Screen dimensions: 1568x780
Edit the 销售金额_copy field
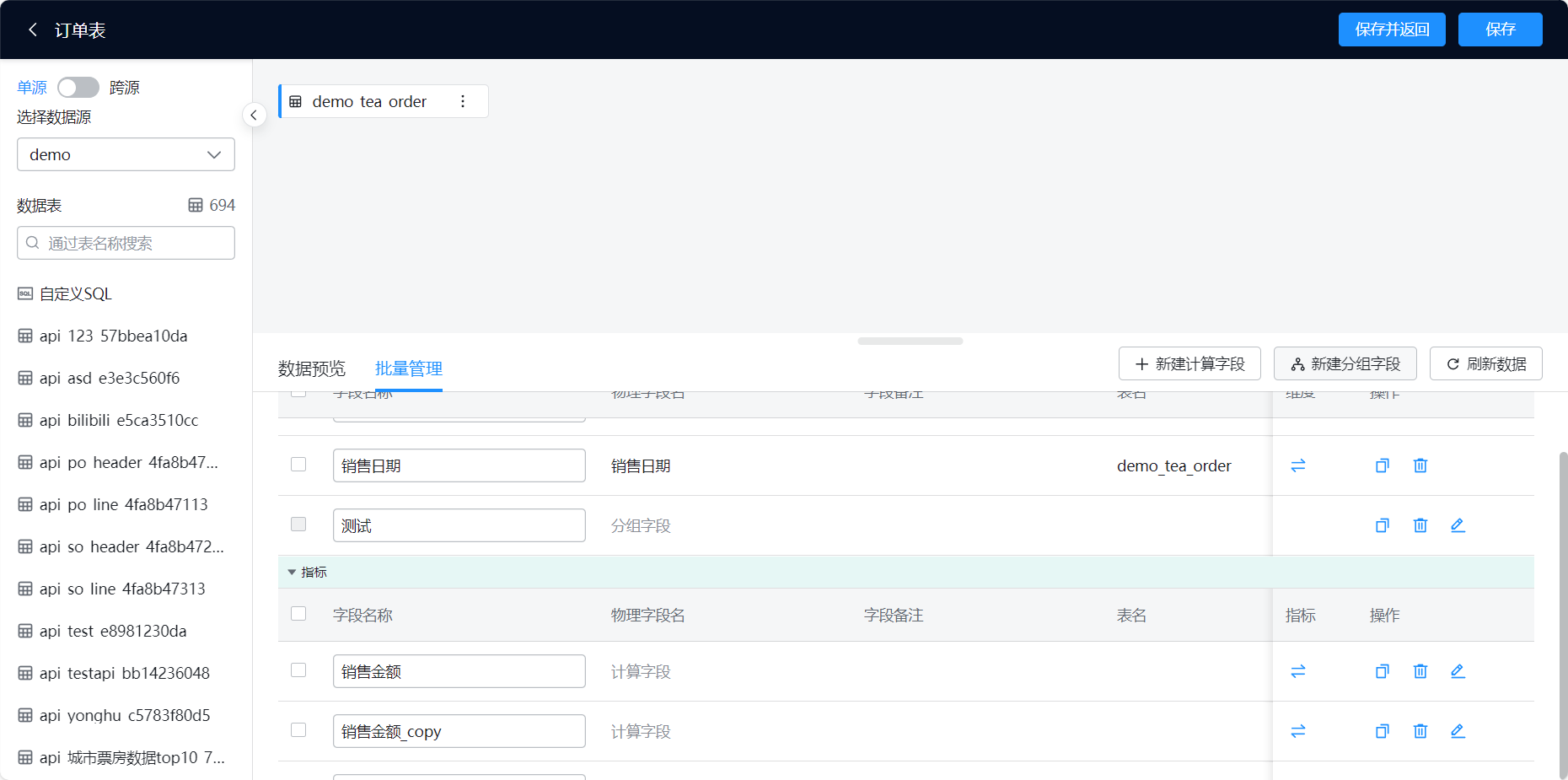tap(1458, 731)
